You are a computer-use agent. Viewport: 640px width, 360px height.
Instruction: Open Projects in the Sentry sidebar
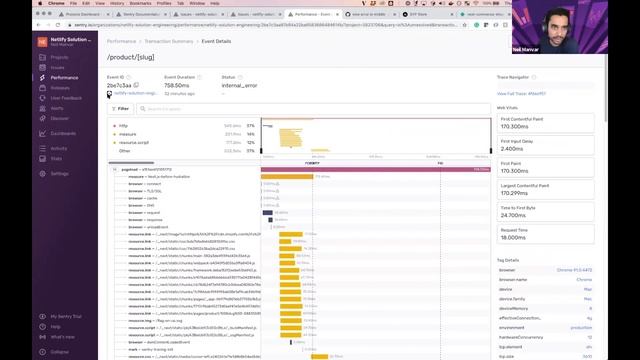[x=59, y=58]
